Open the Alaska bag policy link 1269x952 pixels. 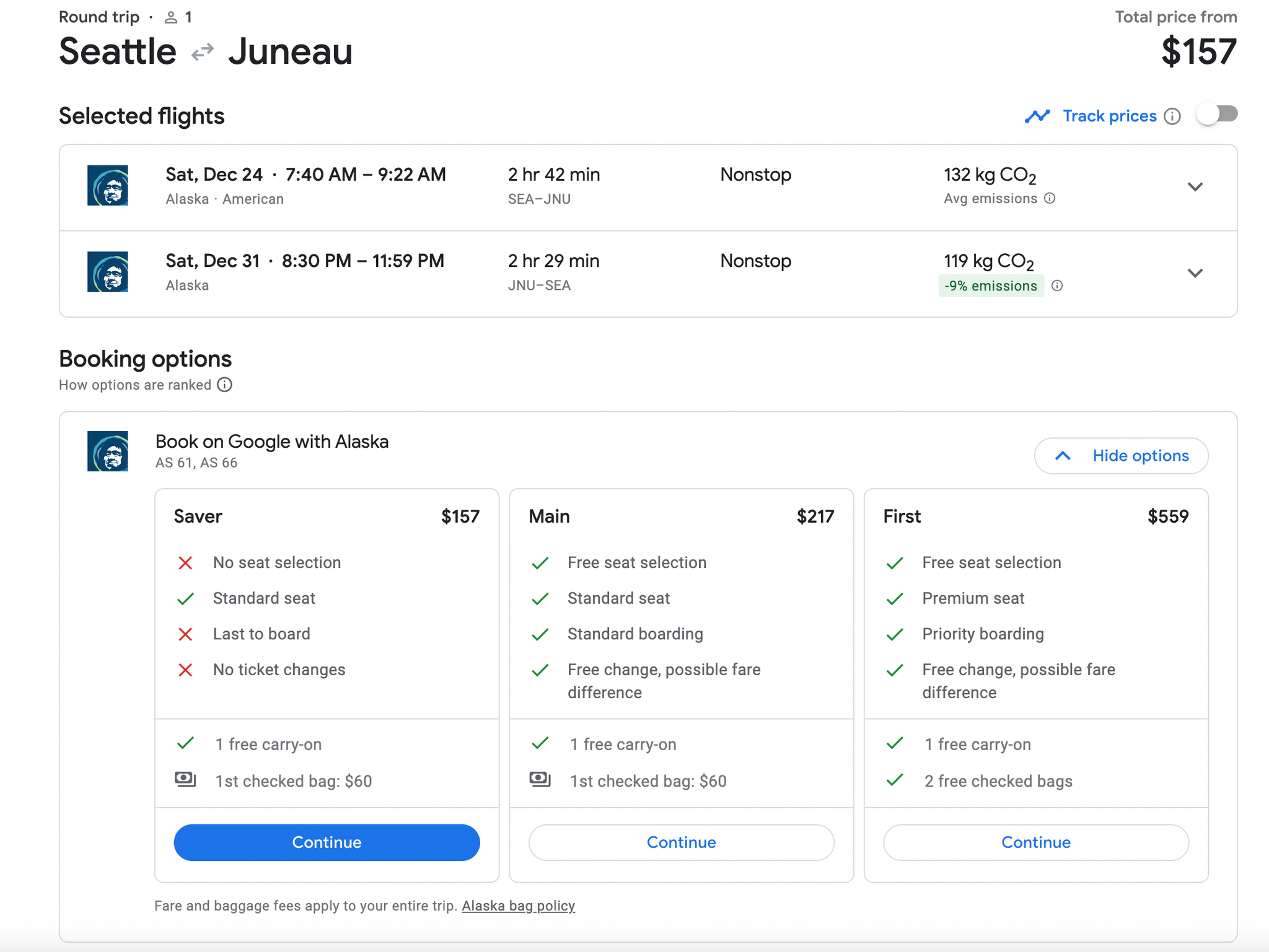click(518, 905)
